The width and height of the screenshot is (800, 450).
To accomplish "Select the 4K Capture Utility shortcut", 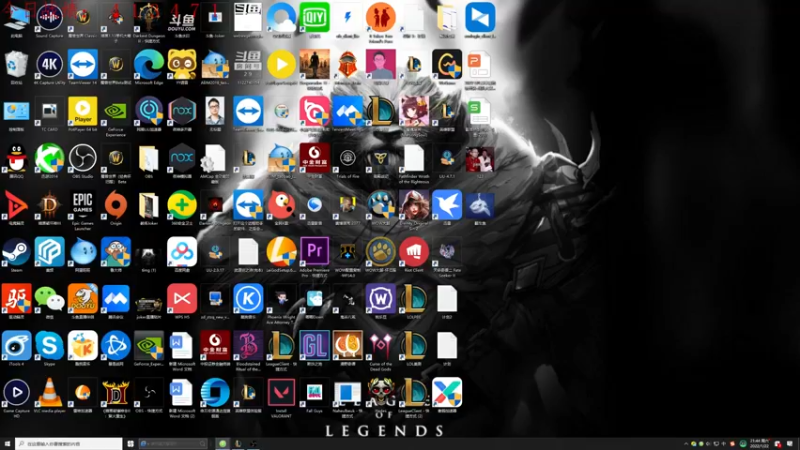I will click(49, 67).
